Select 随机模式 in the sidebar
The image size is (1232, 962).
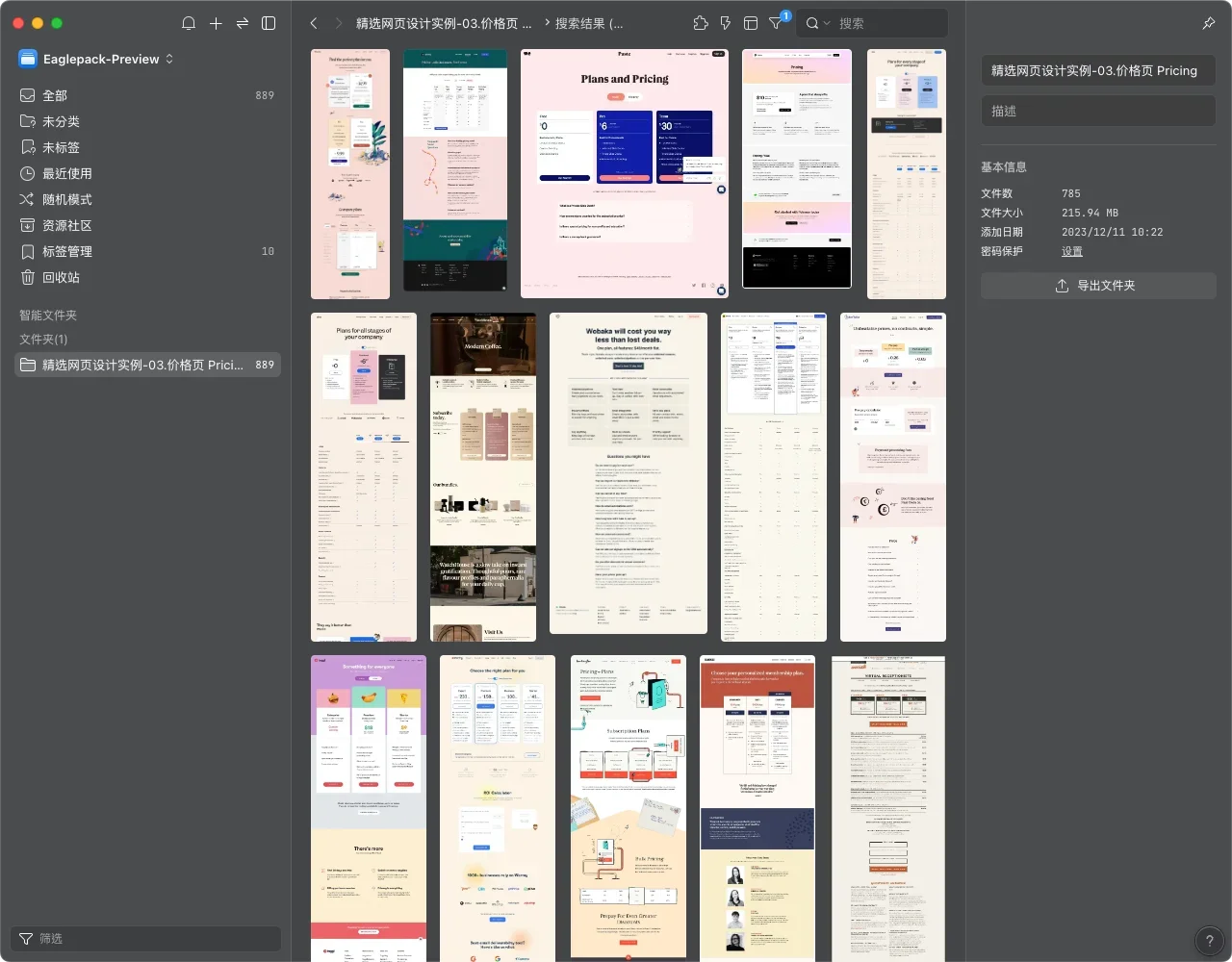coord(67,199)
